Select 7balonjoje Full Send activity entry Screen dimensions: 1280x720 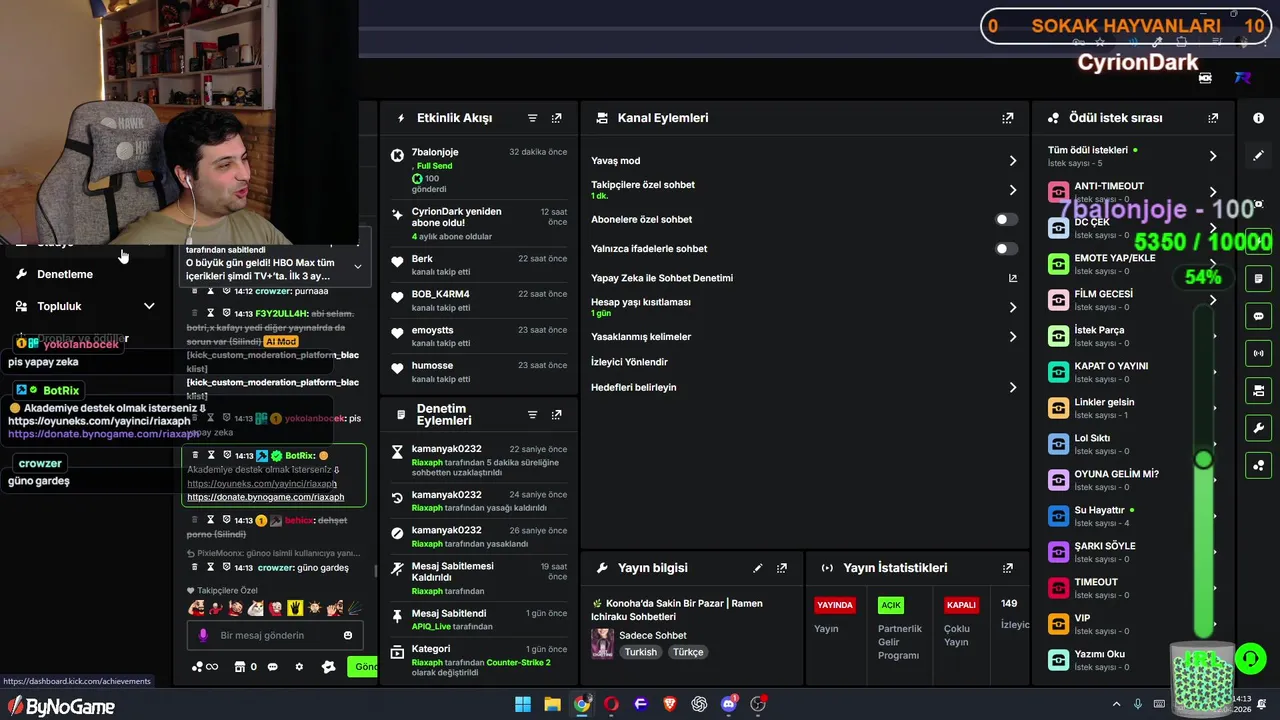click(x=478, y=170)
